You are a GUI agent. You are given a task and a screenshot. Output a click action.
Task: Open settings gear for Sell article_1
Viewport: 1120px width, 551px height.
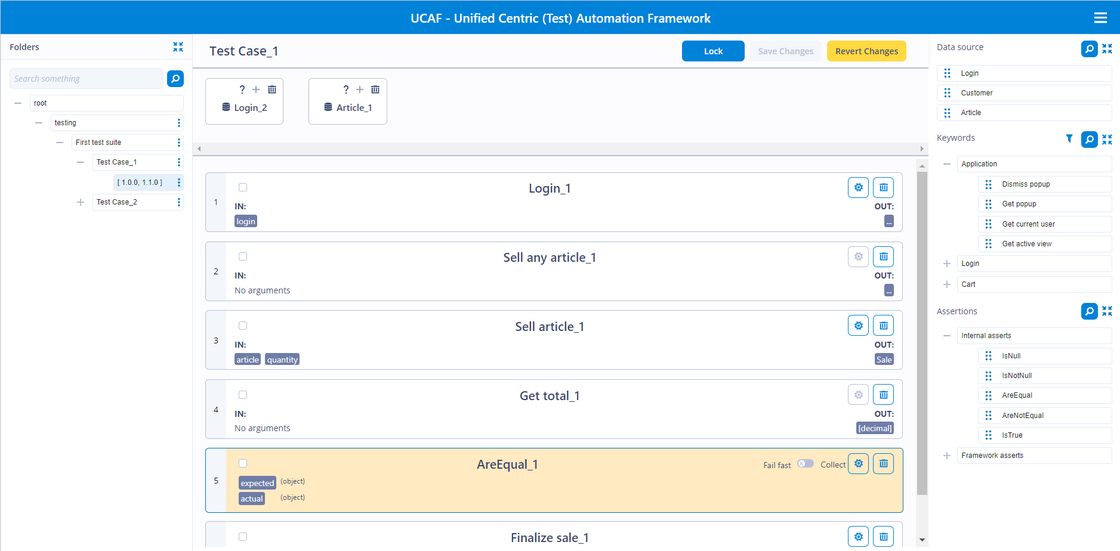coord(859,326)
